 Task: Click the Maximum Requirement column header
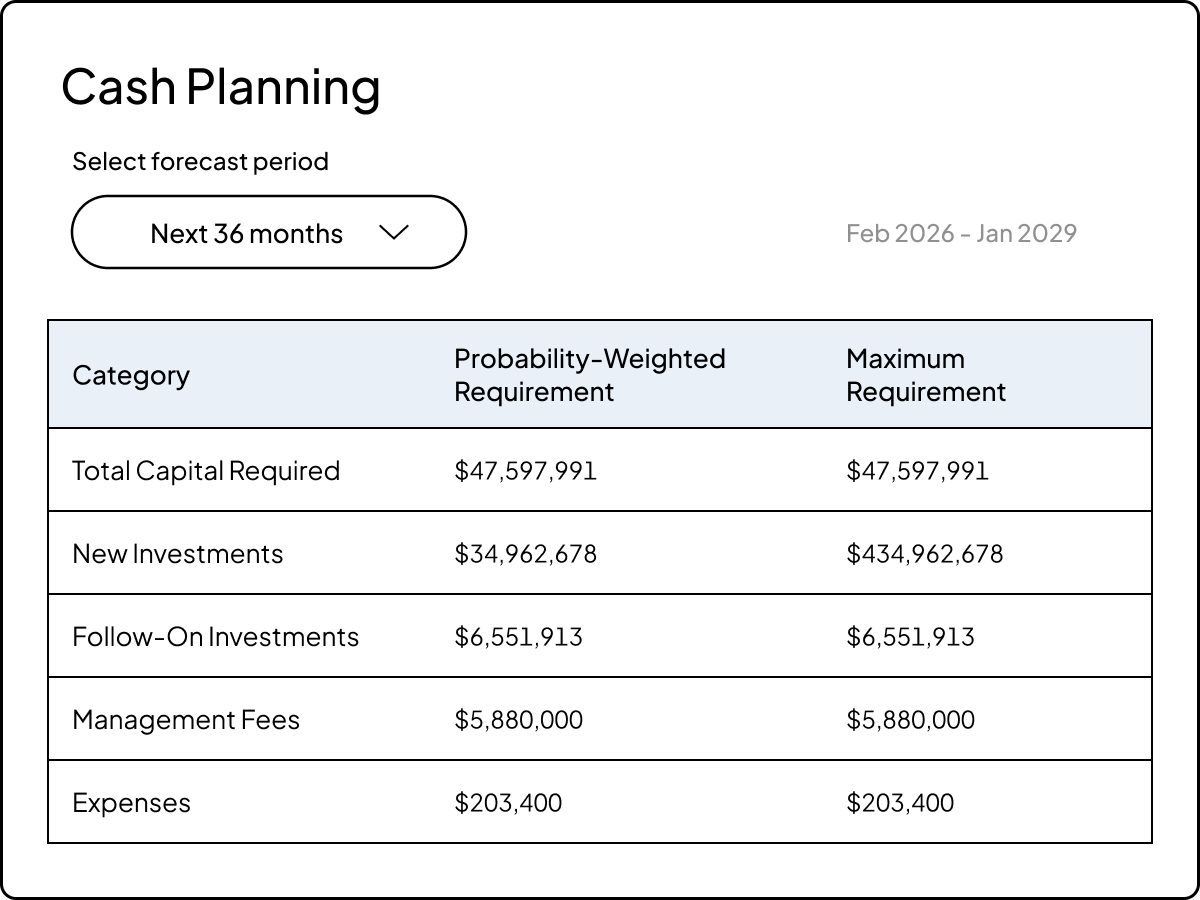click(x=925, y=375)
